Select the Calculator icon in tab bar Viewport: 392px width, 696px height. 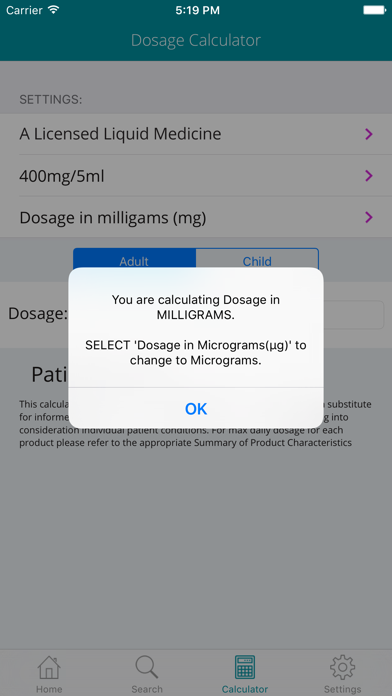tap(245, 668)
